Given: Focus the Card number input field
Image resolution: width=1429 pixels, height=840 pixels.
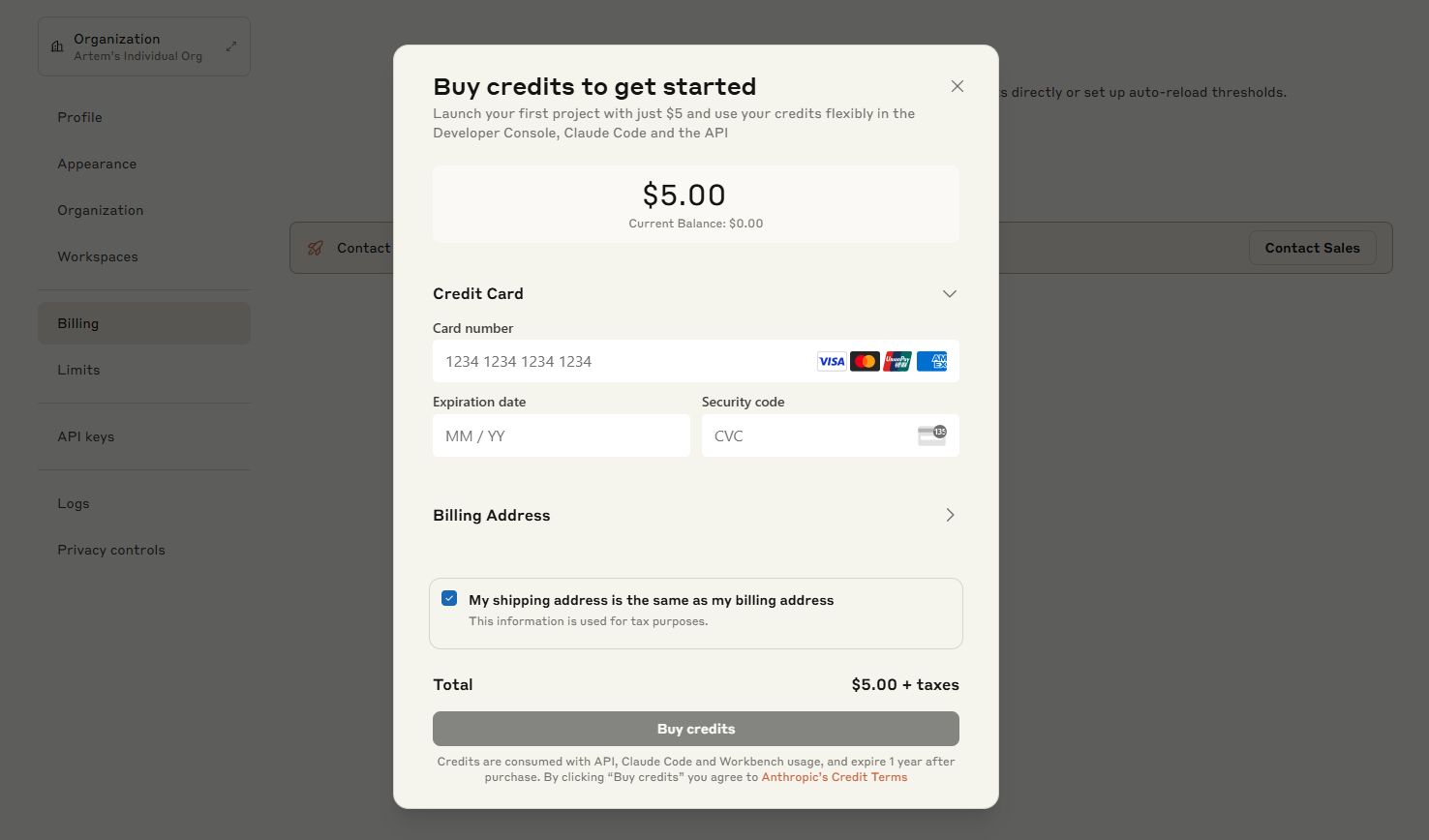Looking at the screenshot, I should 620,362.
